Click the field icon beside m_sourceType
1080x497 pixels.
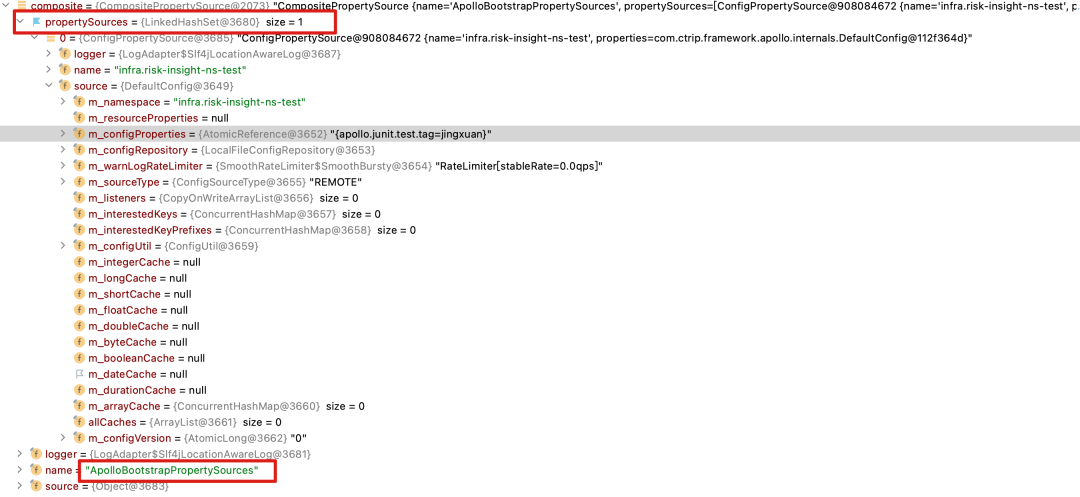pyautogui.click(x=80, y=182)
